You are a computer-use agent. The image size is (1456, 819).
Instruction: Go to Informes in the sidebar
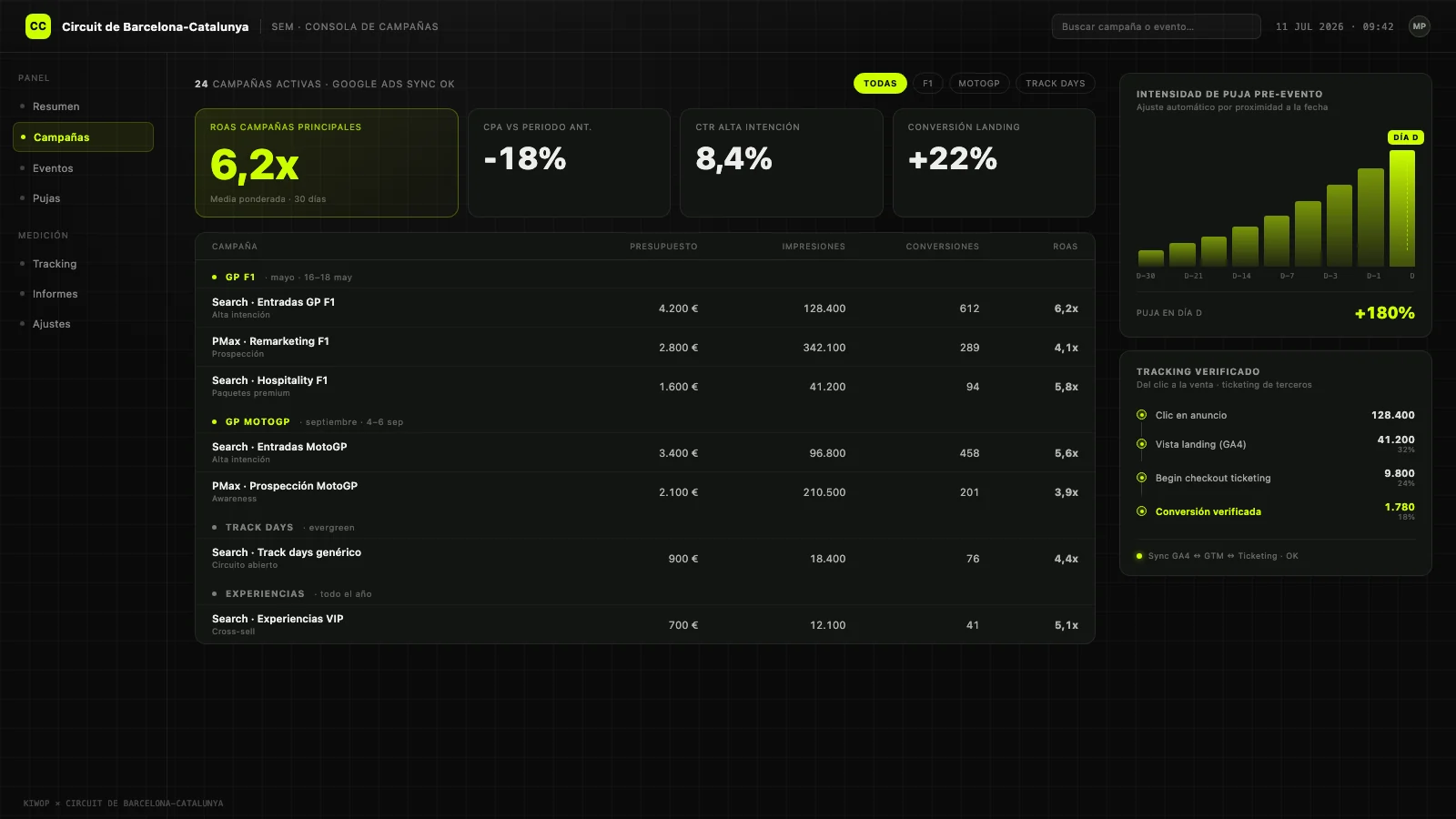[x=55, y=294]
